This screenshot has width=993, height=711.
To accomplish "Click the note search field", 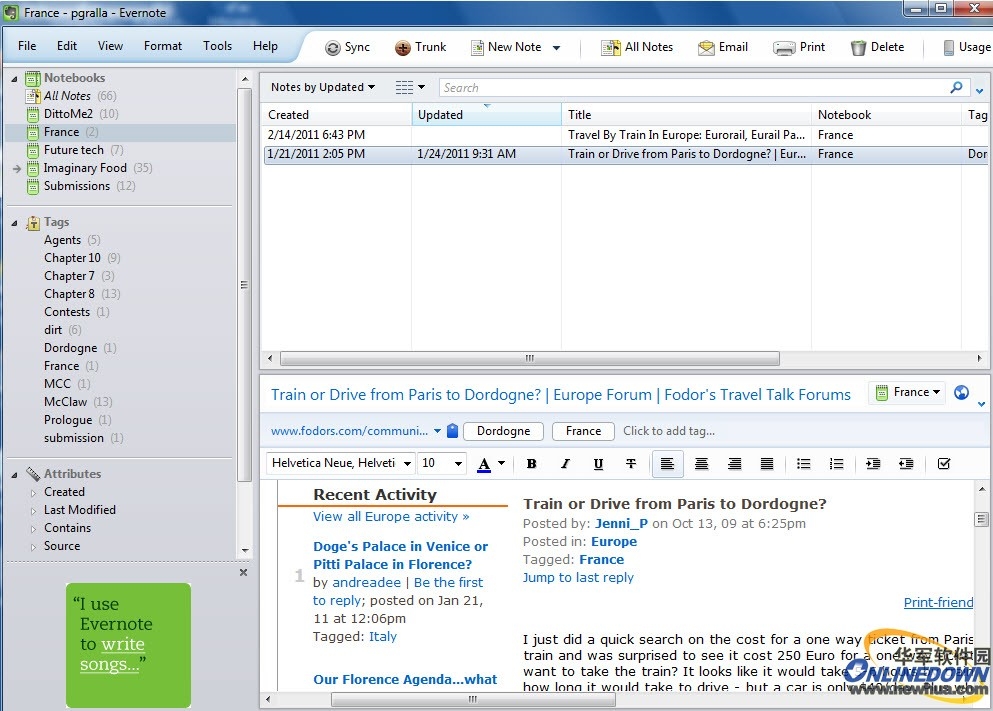I will click(693, 88).
